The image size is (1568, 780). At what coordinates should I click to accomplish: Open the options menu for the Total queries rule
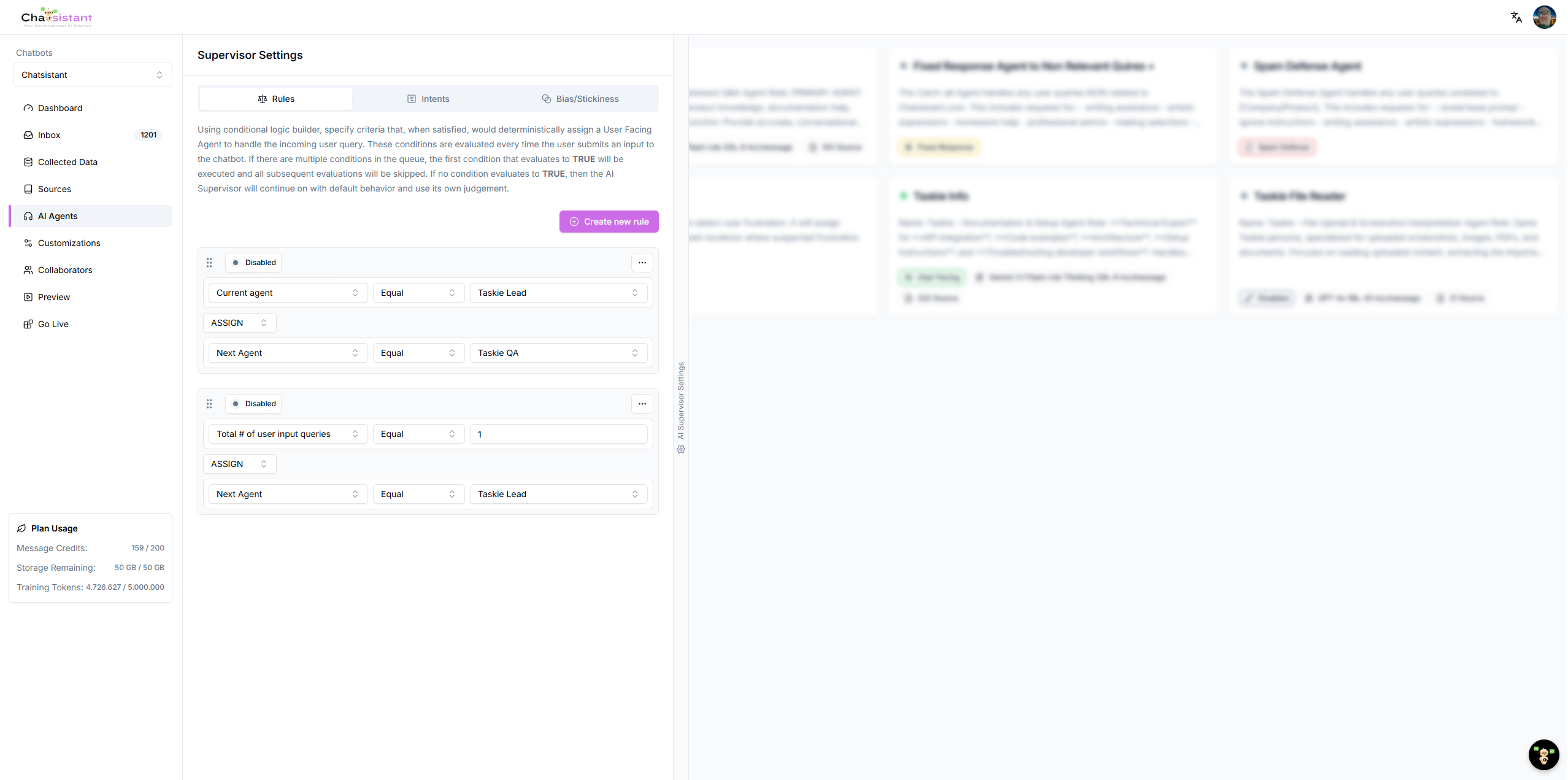pyautogui.click(x=642, y=404)
